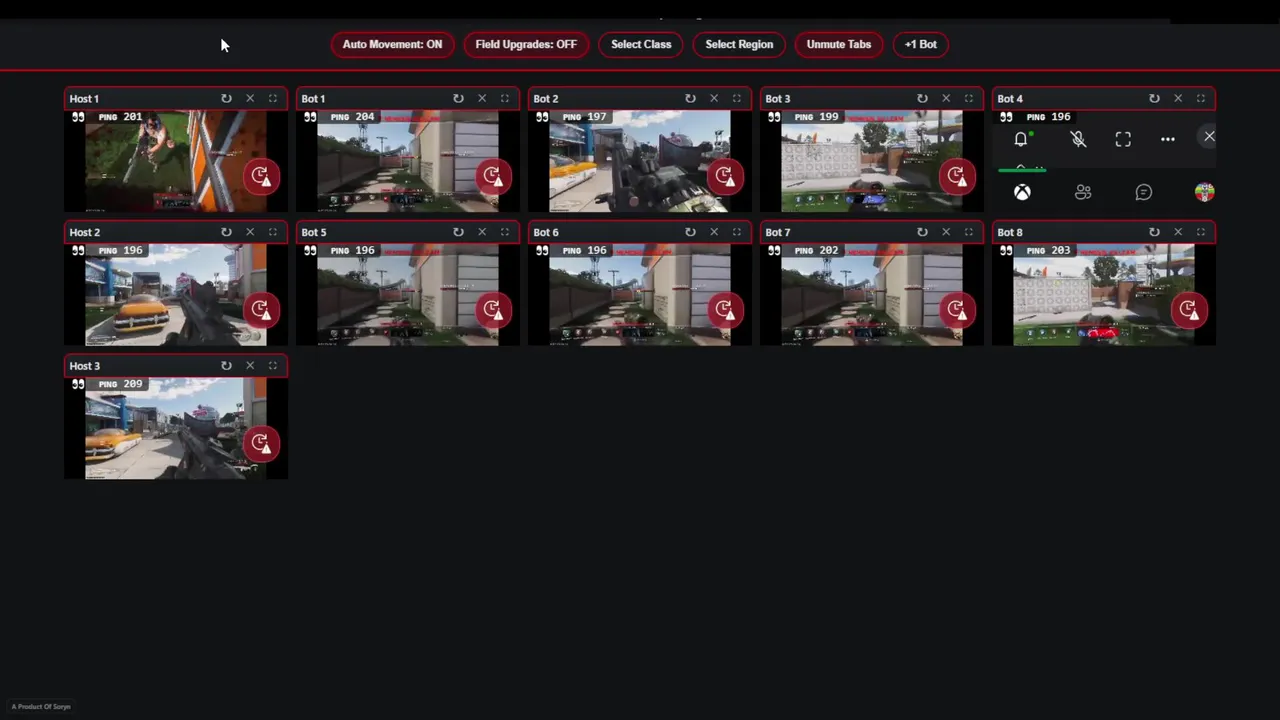Click the Bot 2 game stream thumbnail
The image size is (1280, 720).
click(x=640, y=161)
